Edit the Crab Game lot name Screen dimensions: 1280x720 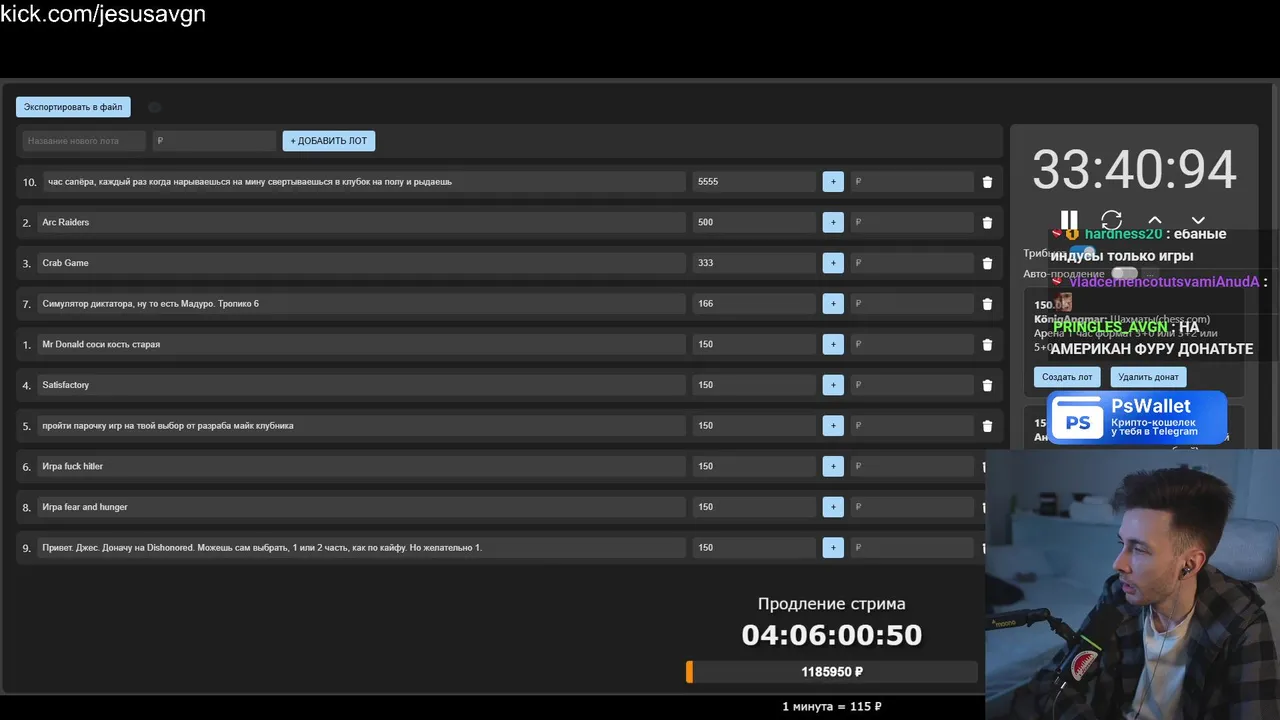coord(361,263)
